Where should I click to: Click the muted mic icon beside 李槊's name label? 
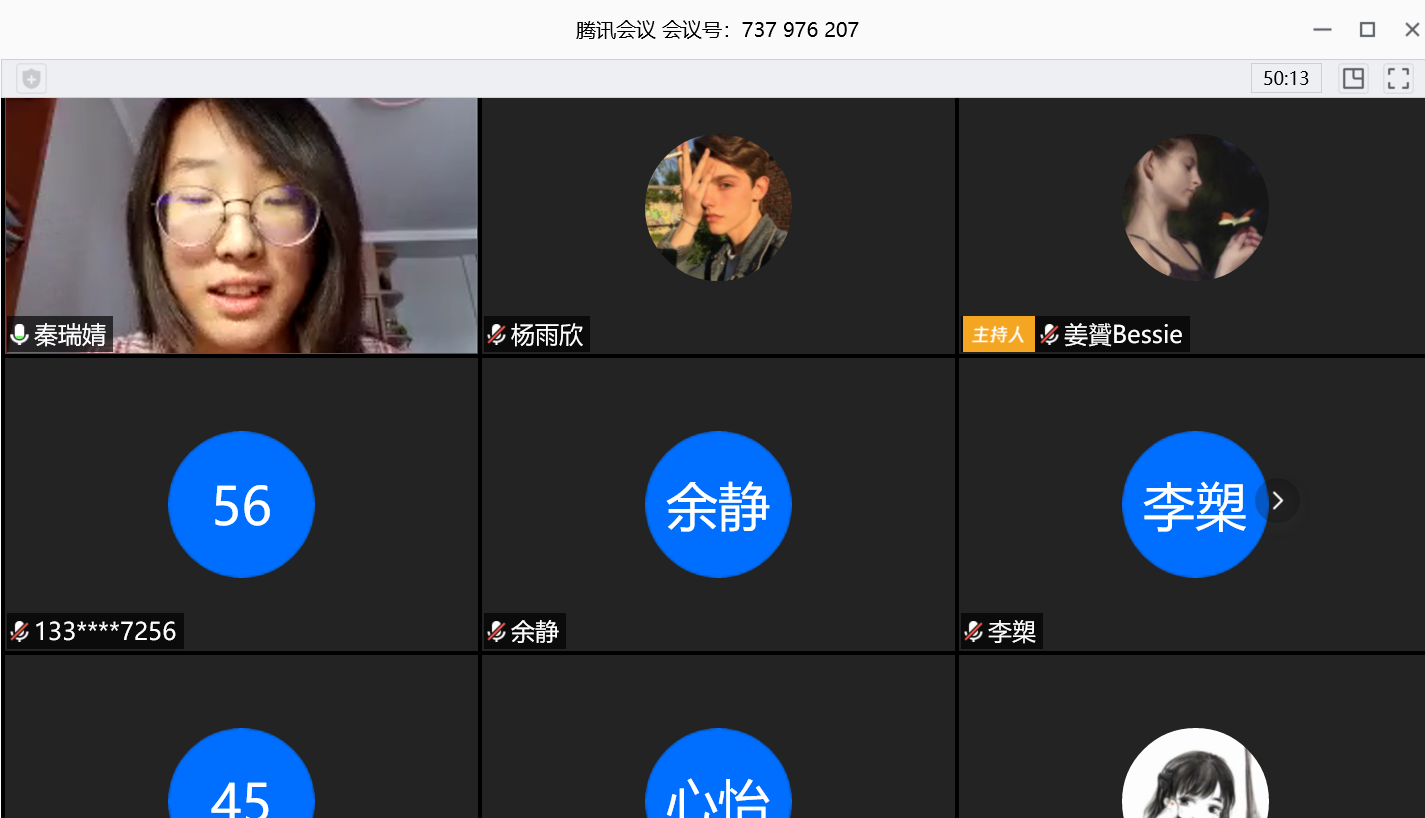973,631
